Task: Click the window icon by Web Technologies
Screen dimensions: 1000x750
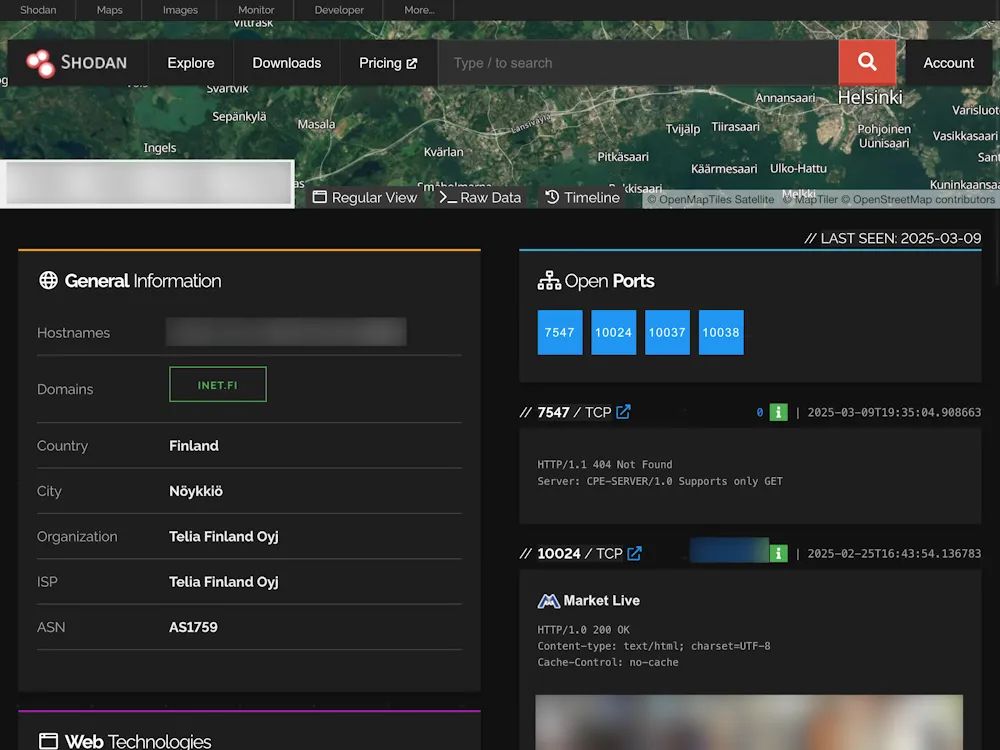Action: click(48, 741)
